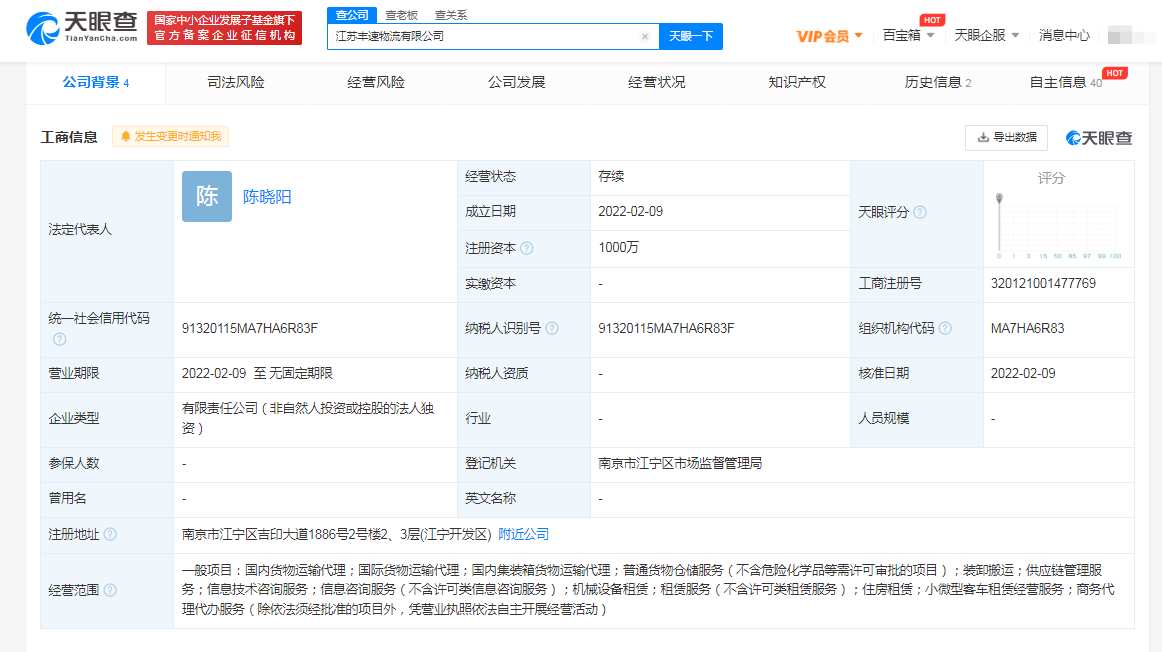Click help icon beside 天眼评分

pos(920,212)
